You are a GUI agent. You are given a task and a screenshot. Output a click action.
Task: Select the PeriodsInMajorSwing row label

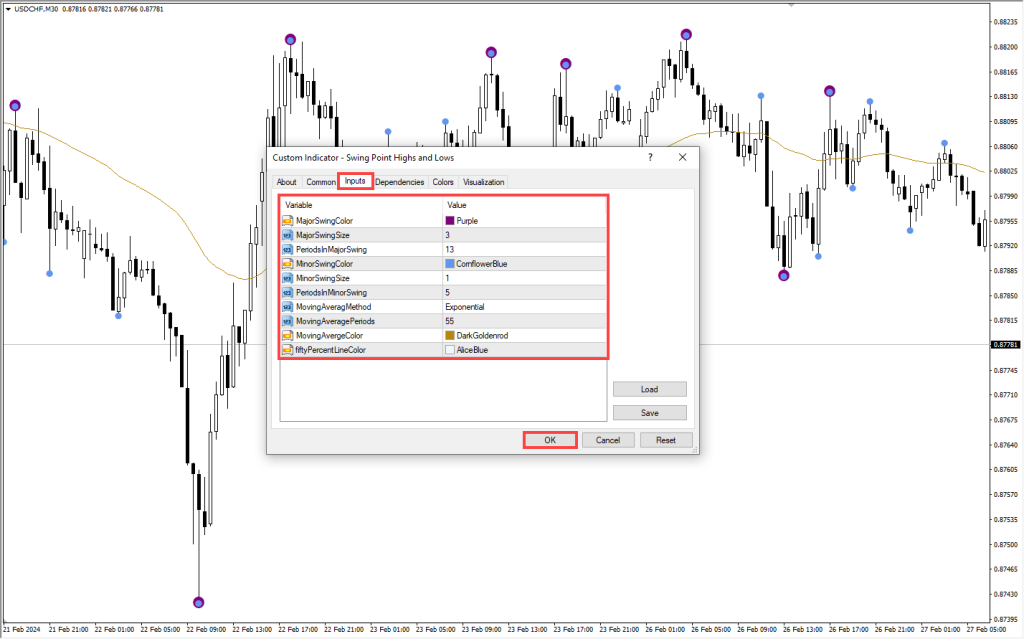pyautogui.click(x=331, y=250)
